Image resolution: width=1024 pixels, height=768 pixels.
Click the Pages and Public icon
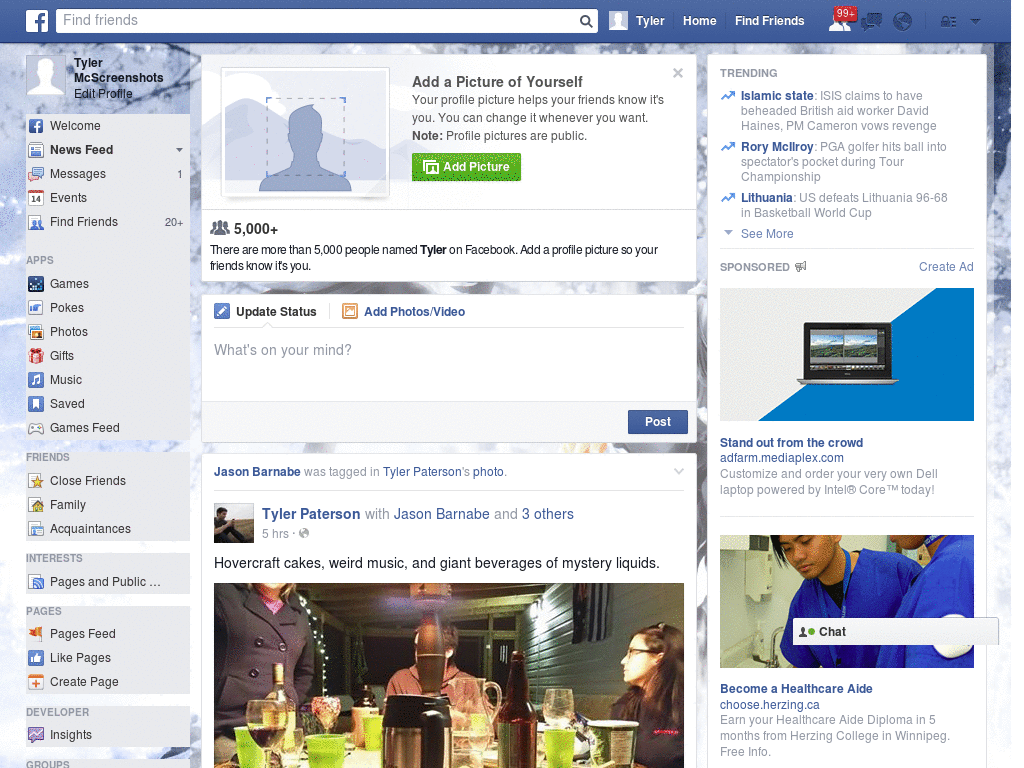36,582
